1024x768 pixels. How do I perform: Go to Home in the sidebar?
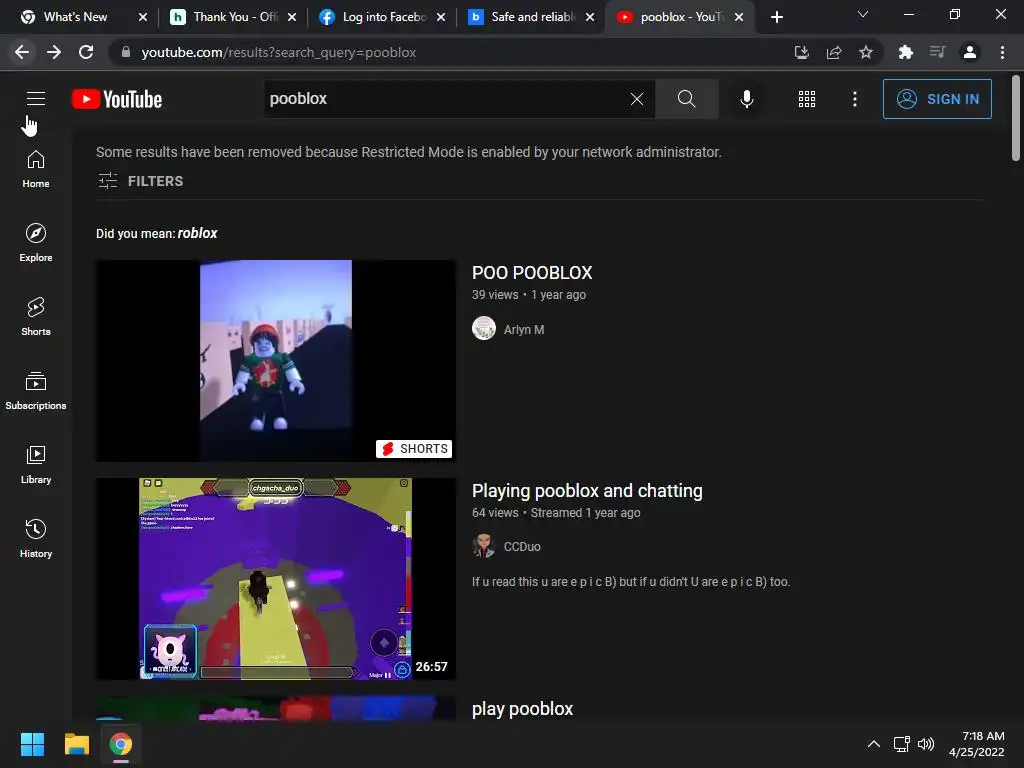[x=36, y=169]
